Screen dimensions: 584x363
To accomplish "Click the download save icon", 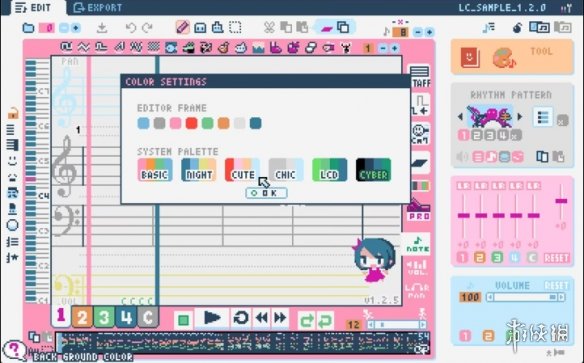I will coord(102,28).
